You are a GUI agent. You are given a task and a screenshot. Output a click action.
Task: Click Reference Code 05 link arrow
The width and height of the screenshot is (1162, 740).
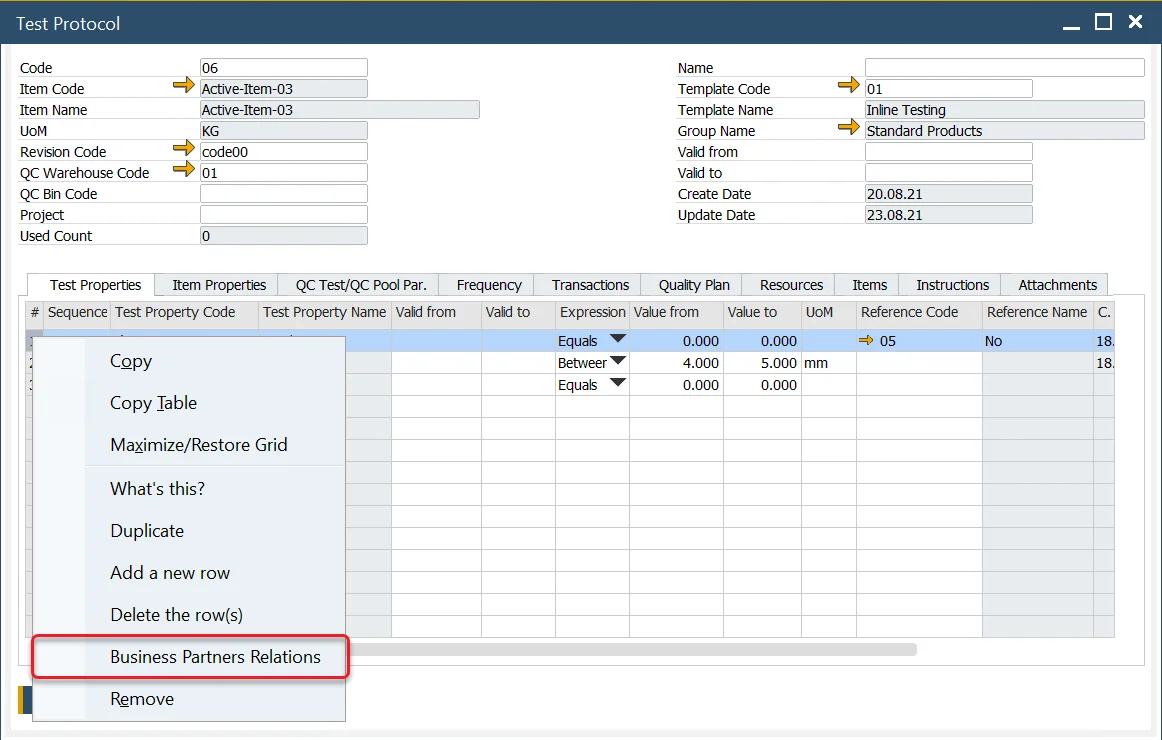(866, 341)
